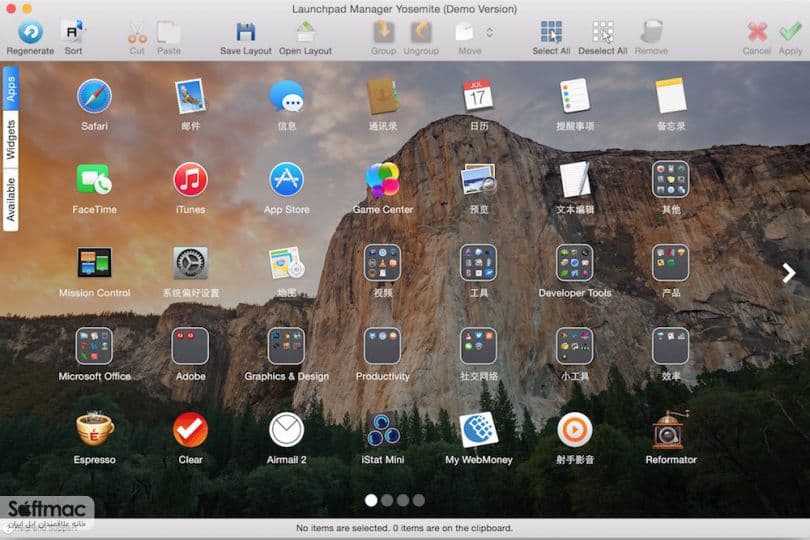Select the Preview app icon

(478, 179)
